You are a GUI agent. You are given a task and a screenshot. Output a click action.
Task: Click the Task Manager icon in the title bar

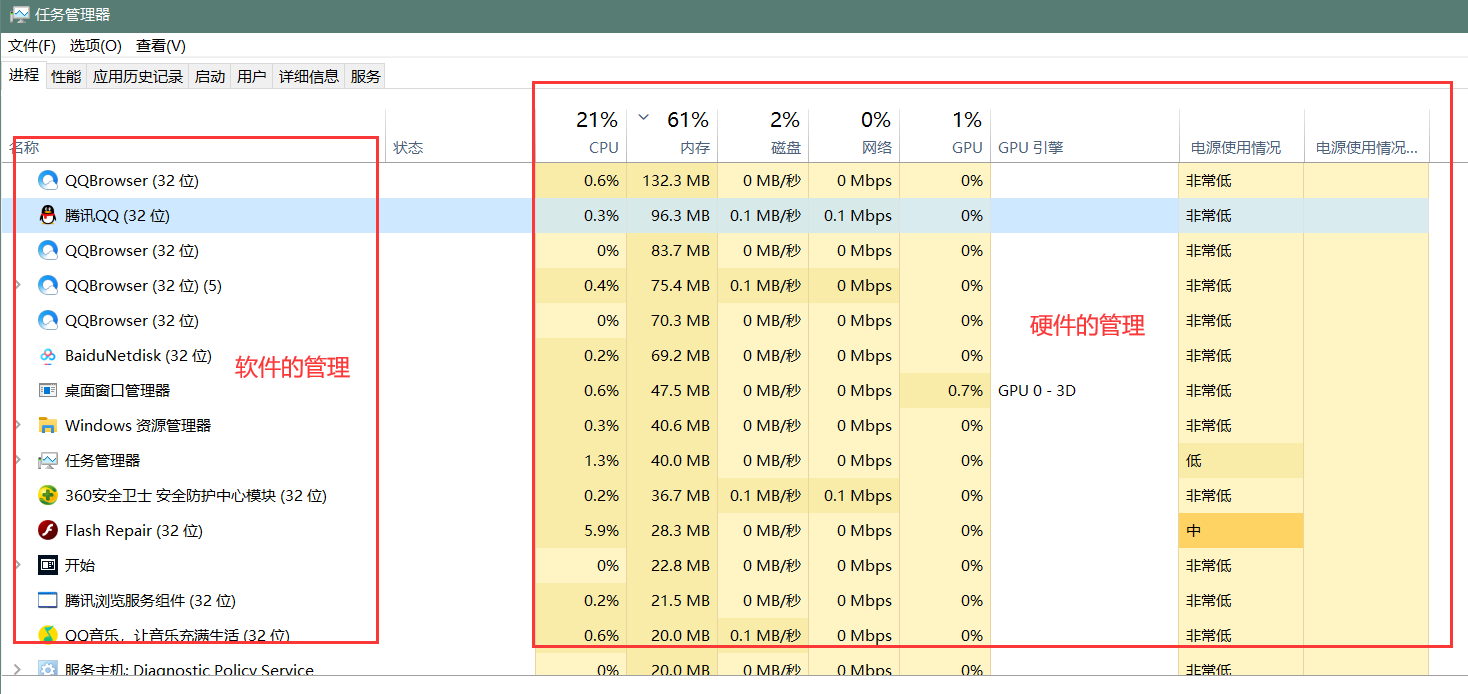coord(19,15)
